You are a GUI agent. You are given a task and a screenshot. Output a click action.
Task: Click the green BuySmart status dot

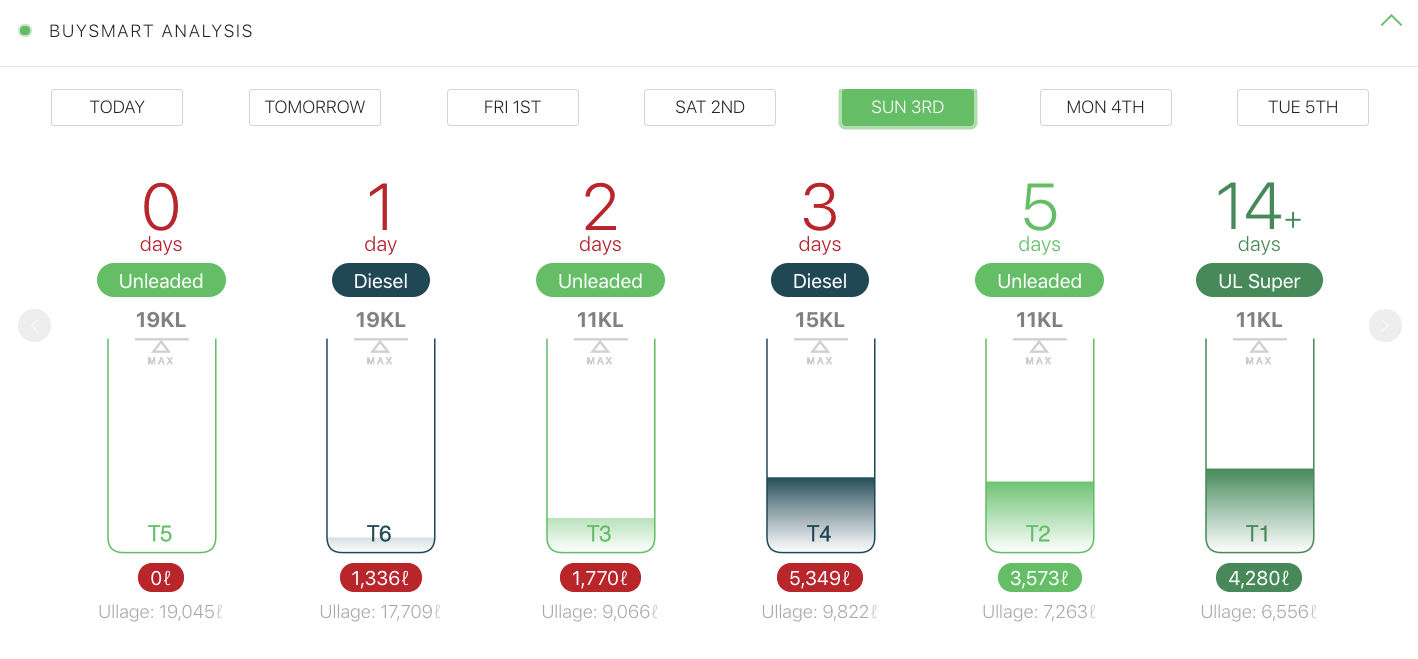pyautogui.click(x=25, y=30)
